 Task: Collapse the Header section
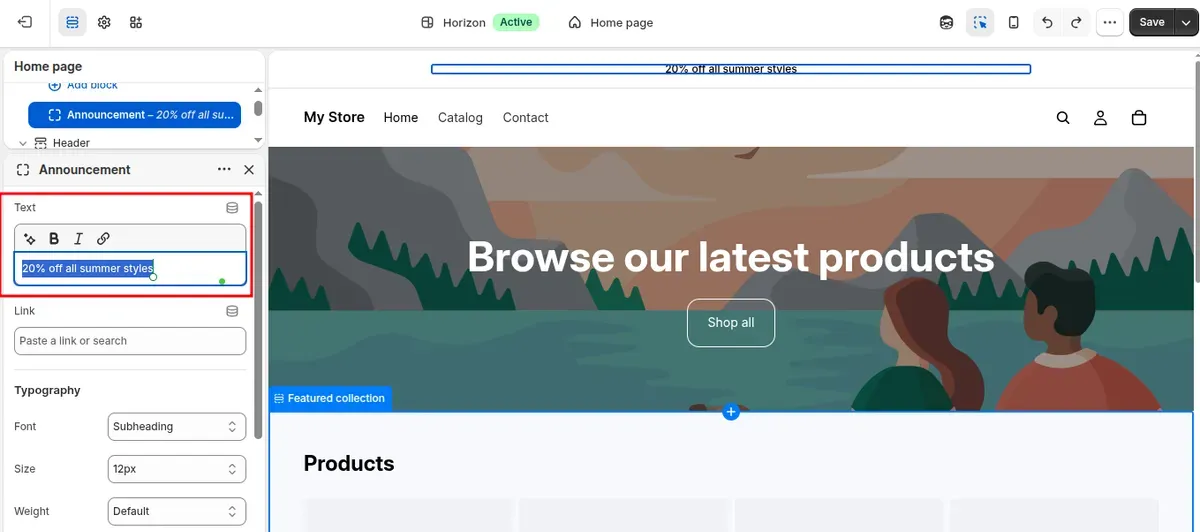pos(23,143)
